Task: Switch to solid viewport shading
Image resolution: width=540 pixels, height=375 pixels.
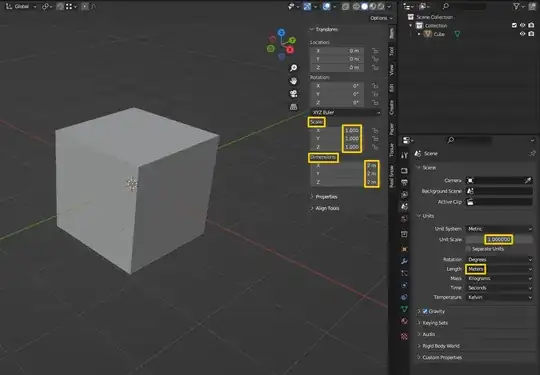Action: coord(364,6)
